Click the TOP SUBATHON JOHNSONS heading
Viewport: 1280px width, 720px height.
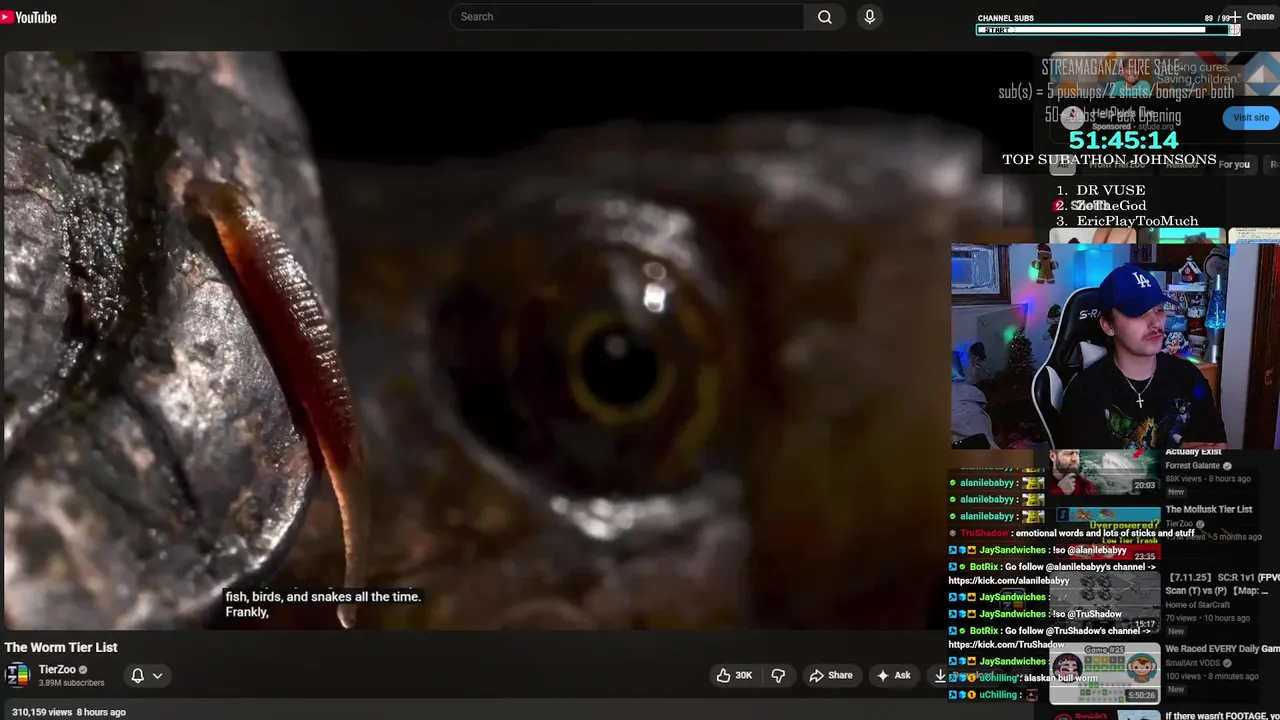coord(1109,160)
